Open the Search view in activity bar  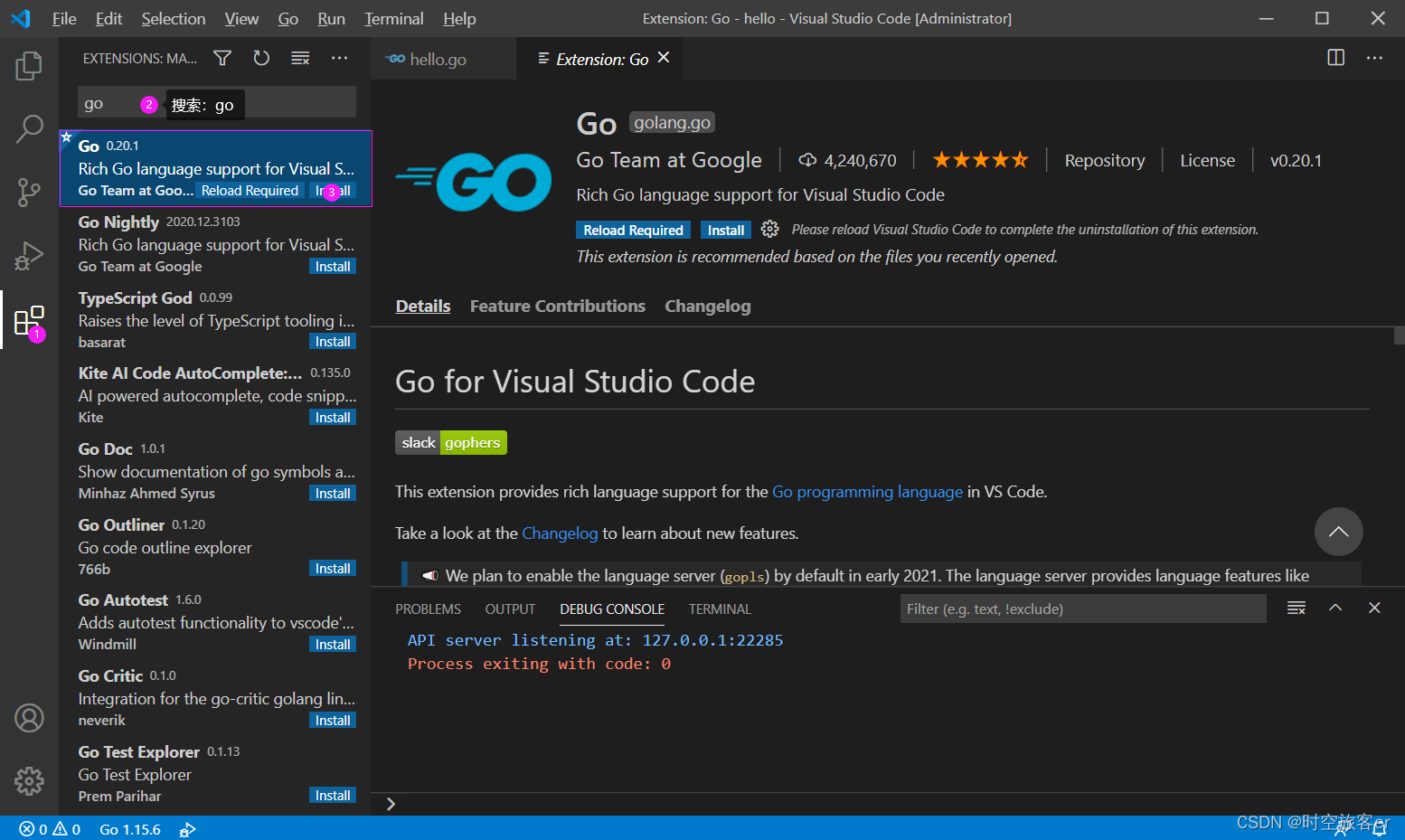coord(29,129)
